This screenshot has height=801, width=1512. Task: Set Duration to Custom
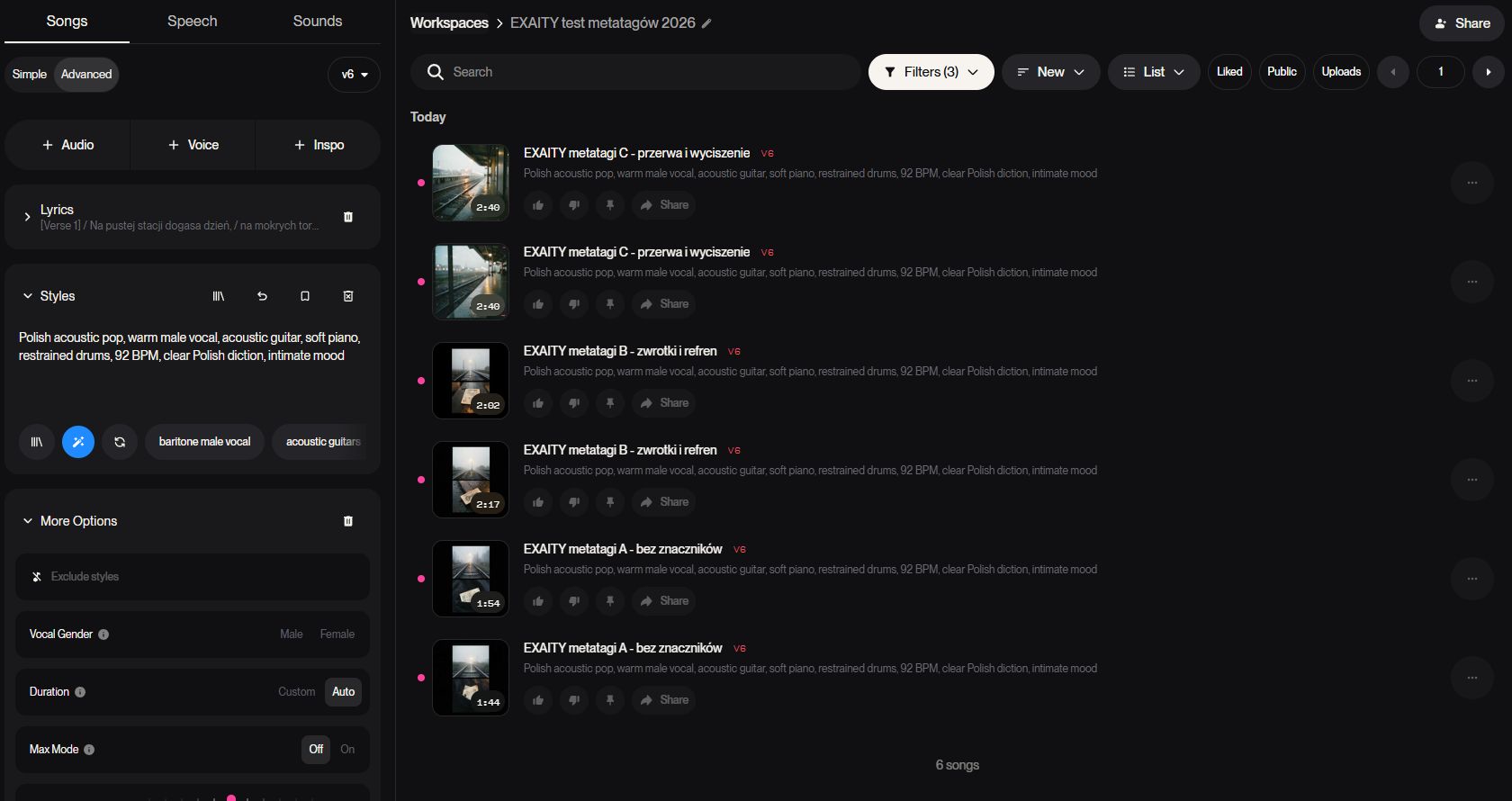[x=296, y=692]
